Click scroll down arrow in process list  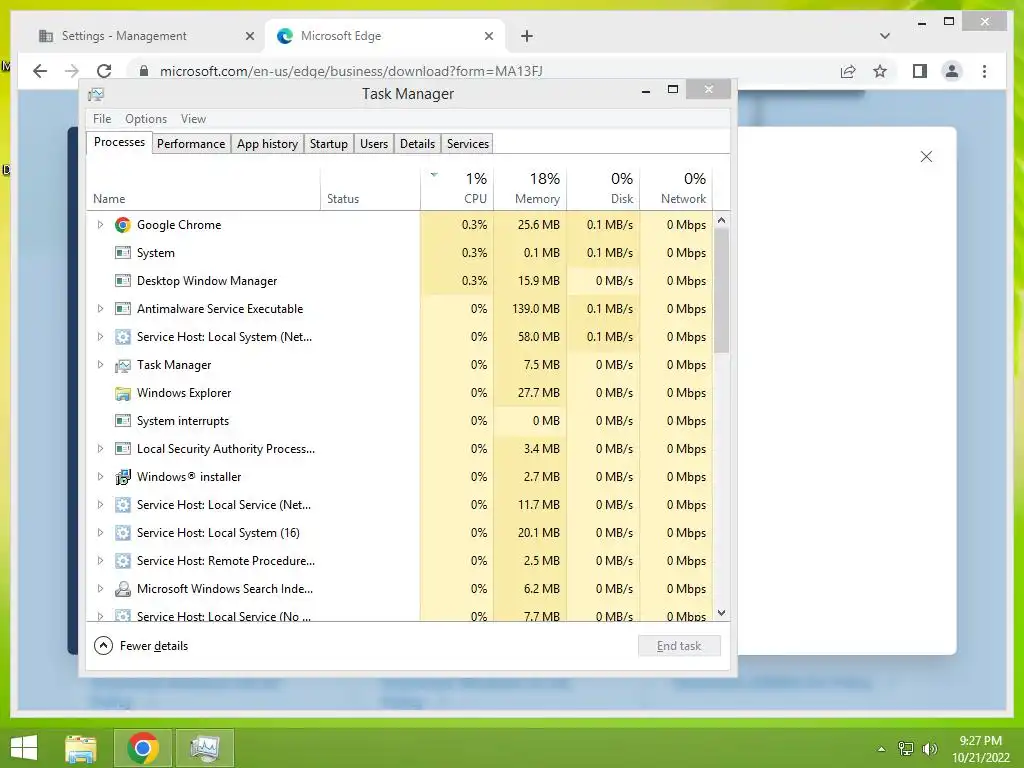pos(722,613)
